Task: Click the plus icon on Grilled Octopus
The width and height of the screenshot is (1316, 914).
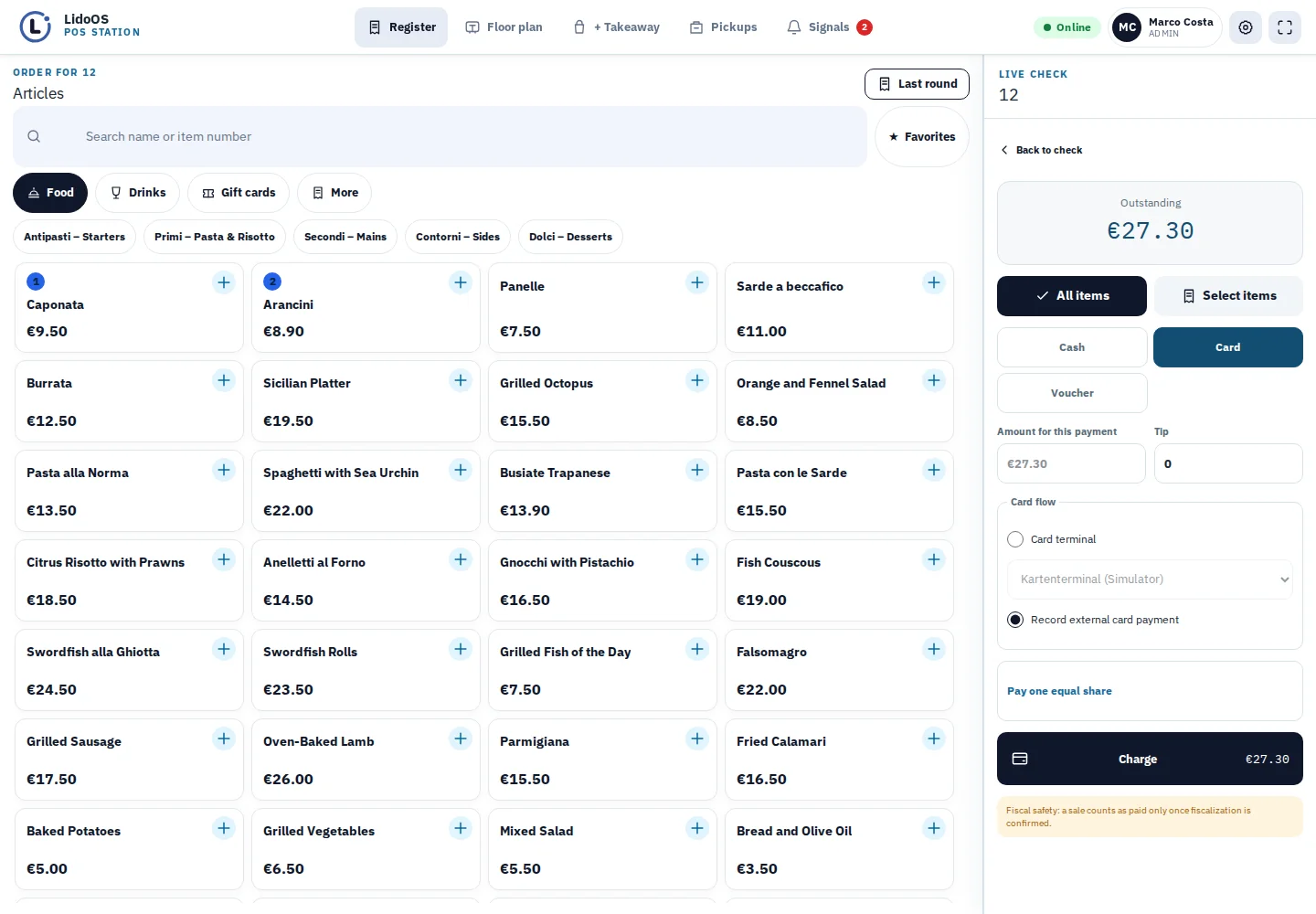Action: 697,379
